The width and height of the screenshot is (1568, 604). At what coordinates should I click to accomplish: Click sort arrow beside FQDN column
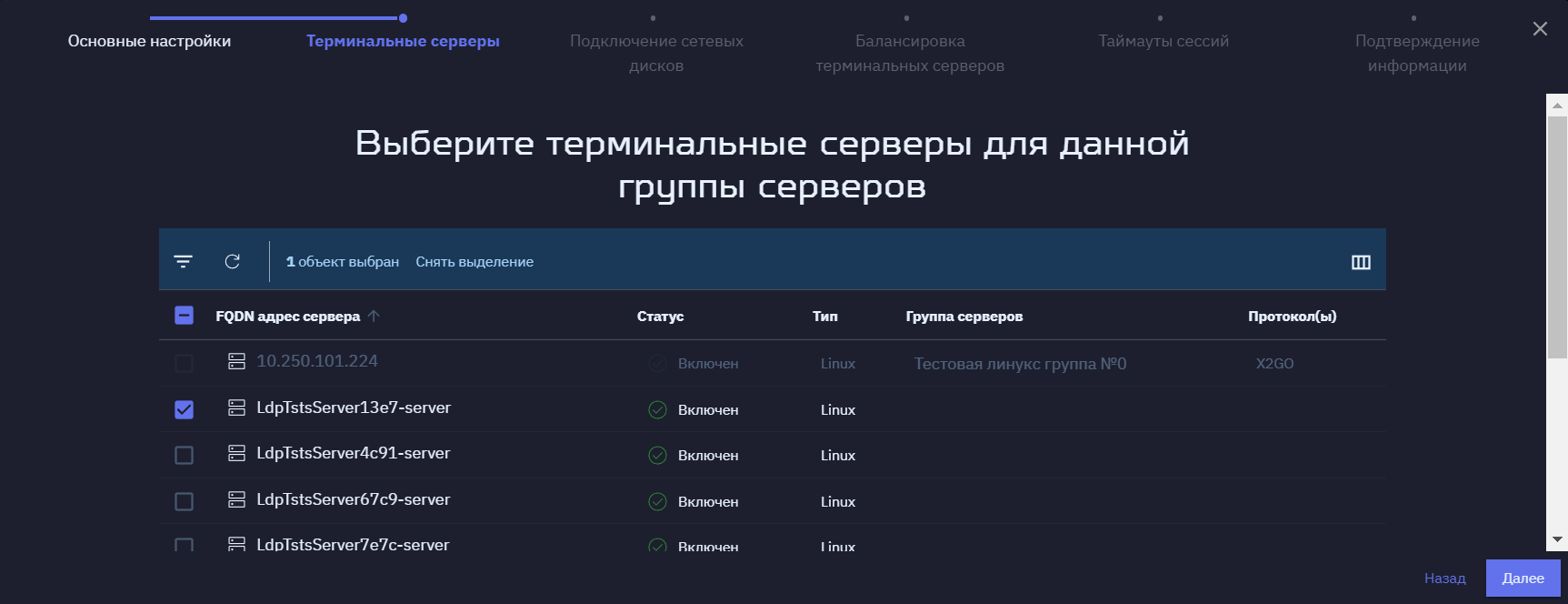click(374, 316)
